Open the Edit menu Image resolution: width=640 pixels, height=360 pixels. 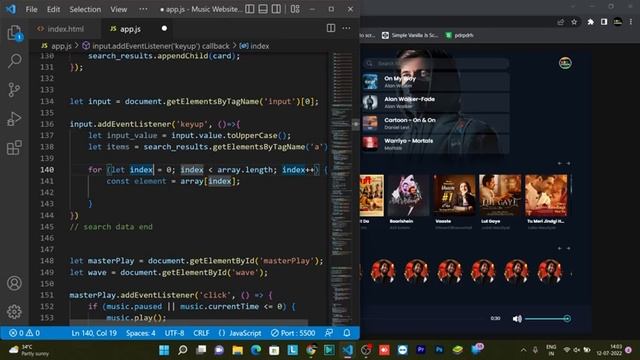(x=53, y=9)
